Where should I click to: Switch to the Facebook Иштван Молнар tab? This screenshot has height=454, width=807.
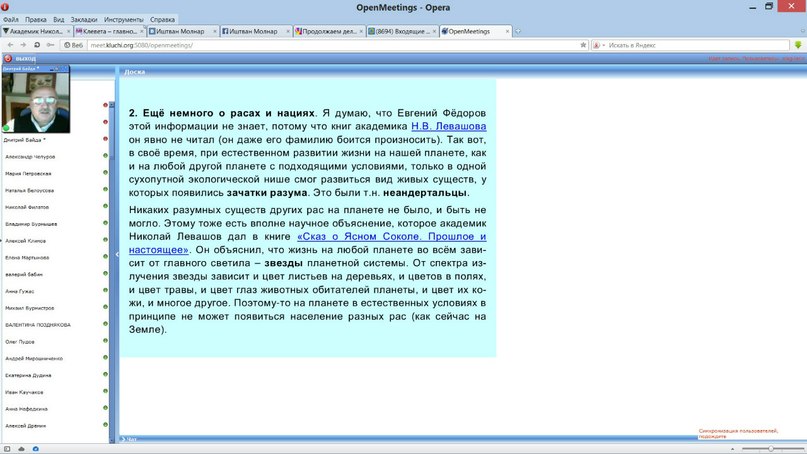pyautogui.click(x=256, y=31)
